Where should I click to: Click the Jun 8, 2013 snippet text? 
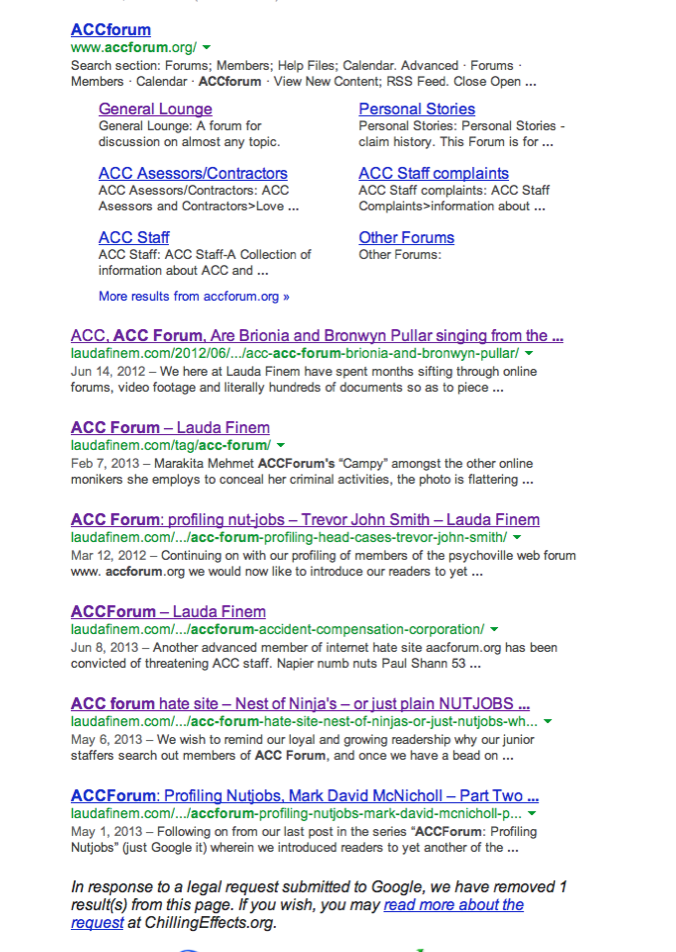pos(314,656)
